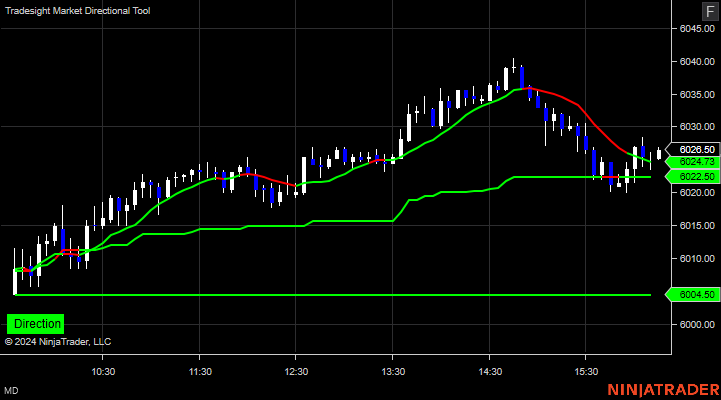Click the 13:30 time axis label
This screenshot has height=400, width=721.
coord(393,371)
